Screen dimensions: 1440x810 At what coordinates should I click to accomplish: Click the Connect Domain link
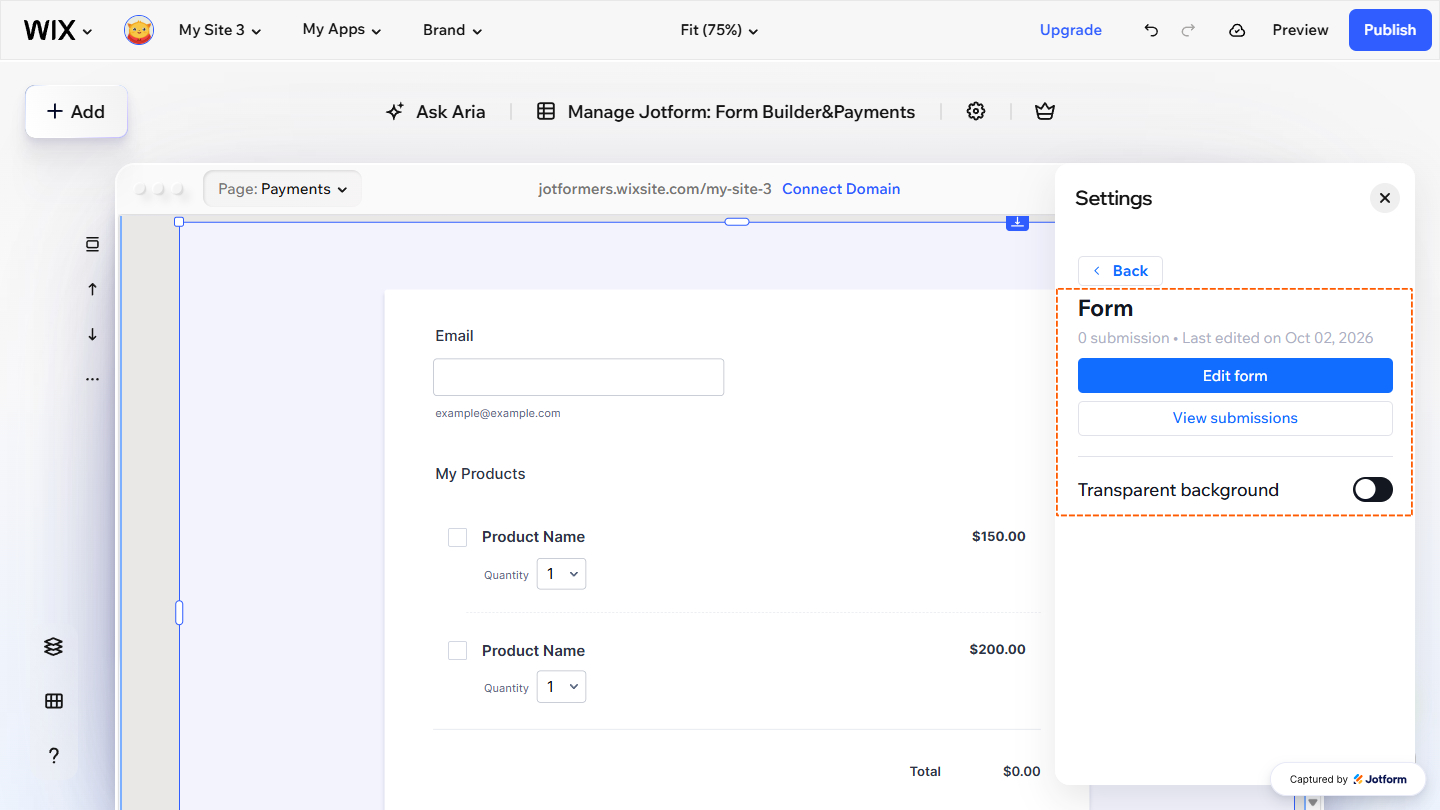click(841, 189)
